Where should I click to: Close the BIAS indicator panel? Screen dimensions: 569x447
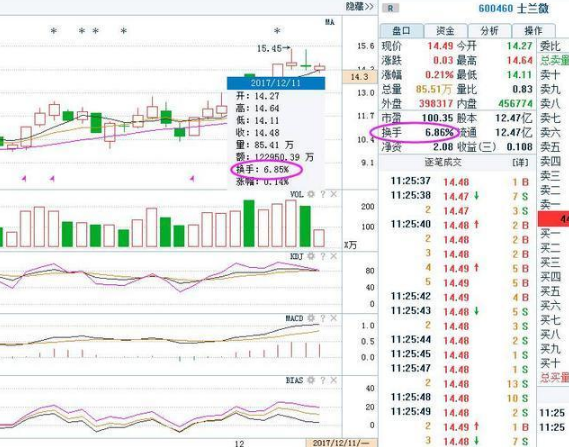[334, 380]
